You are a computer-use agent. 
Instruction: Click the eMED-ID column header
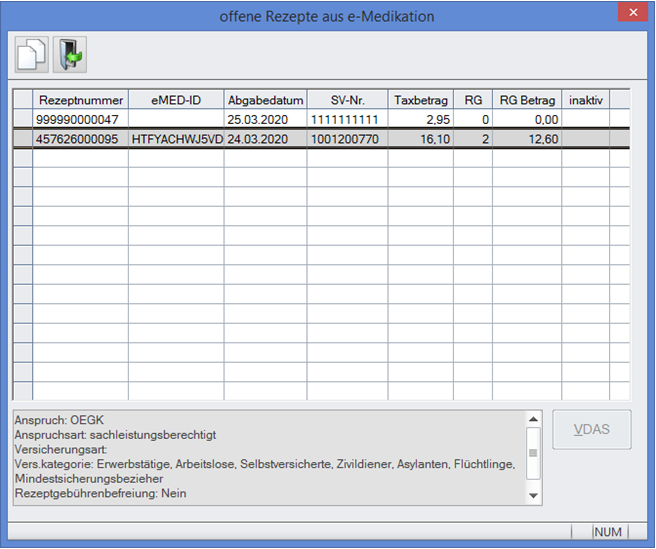[x=175, y=100]
